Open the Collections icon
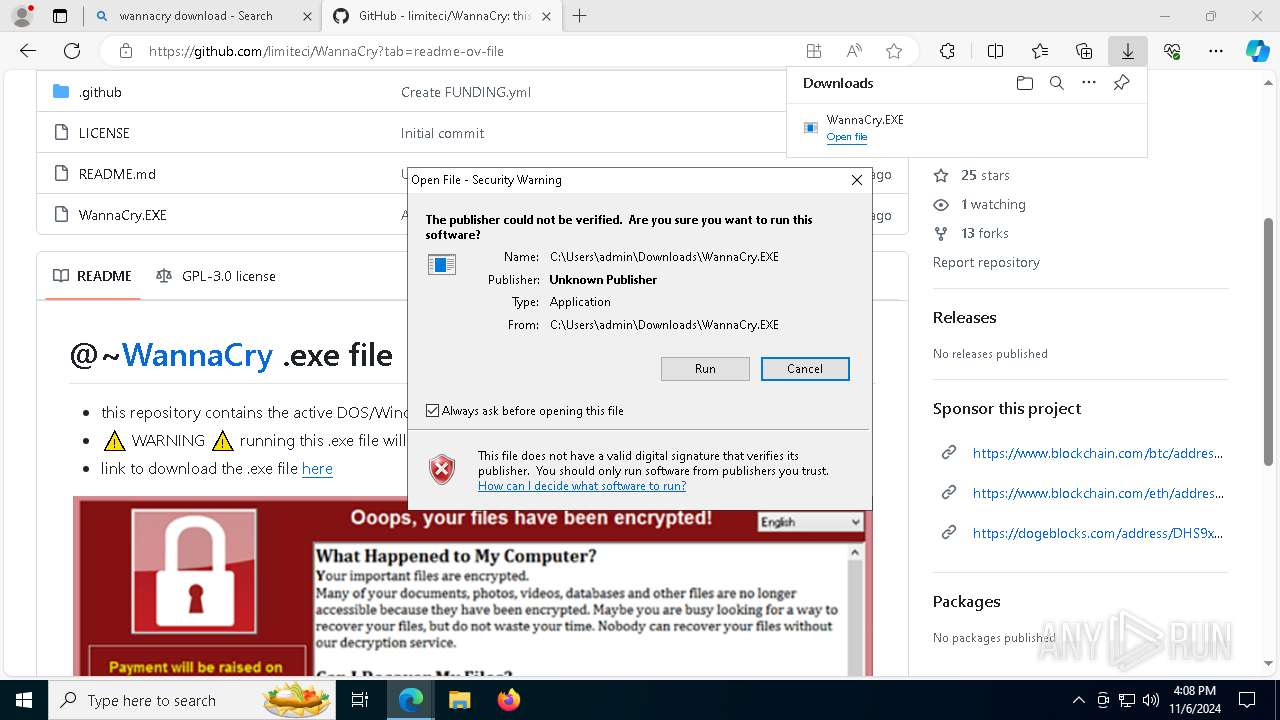The image size is (1280, 720). pos(1084,51)
